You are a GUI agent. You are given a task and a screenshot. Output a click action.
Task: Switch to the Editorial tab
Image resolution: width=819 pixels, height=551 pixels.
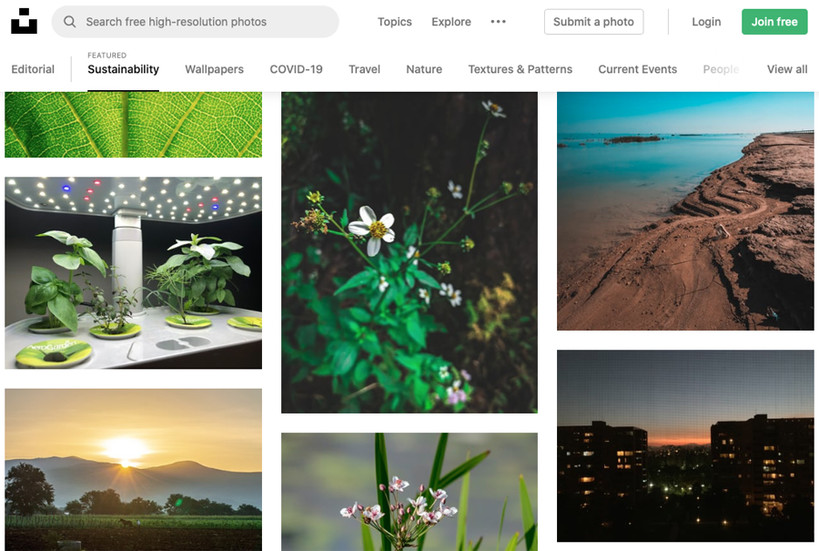pyautogui.click(x=33, y=69)
